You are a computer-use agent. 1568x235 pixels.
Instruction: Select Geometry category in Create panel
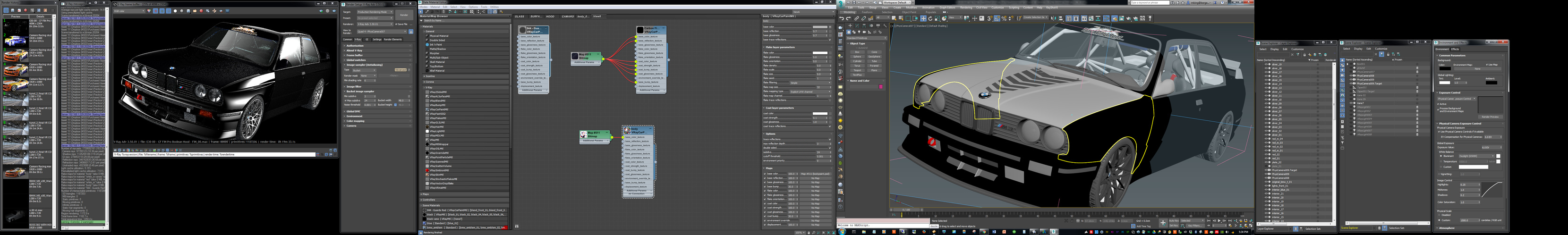click(849, 32)
